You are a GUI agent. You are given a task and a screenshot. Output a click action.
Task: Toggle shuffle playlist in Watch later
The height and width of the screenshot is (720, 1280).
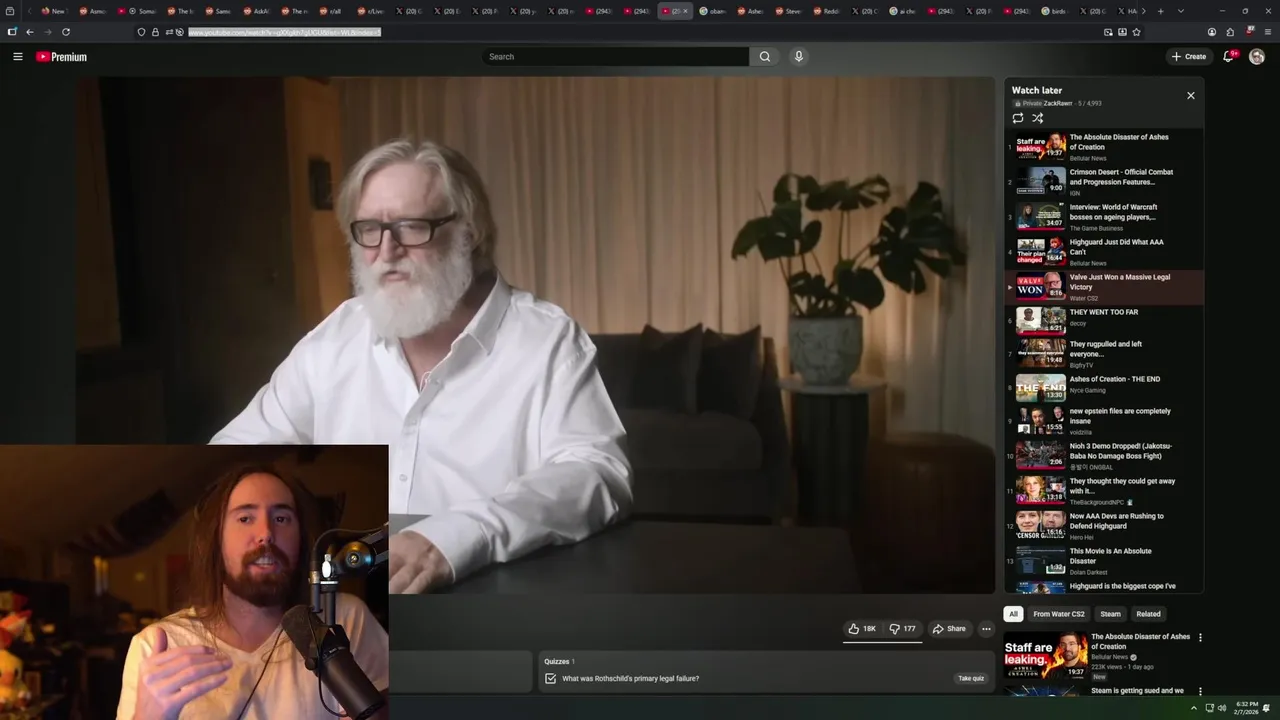coord(1038,118)
